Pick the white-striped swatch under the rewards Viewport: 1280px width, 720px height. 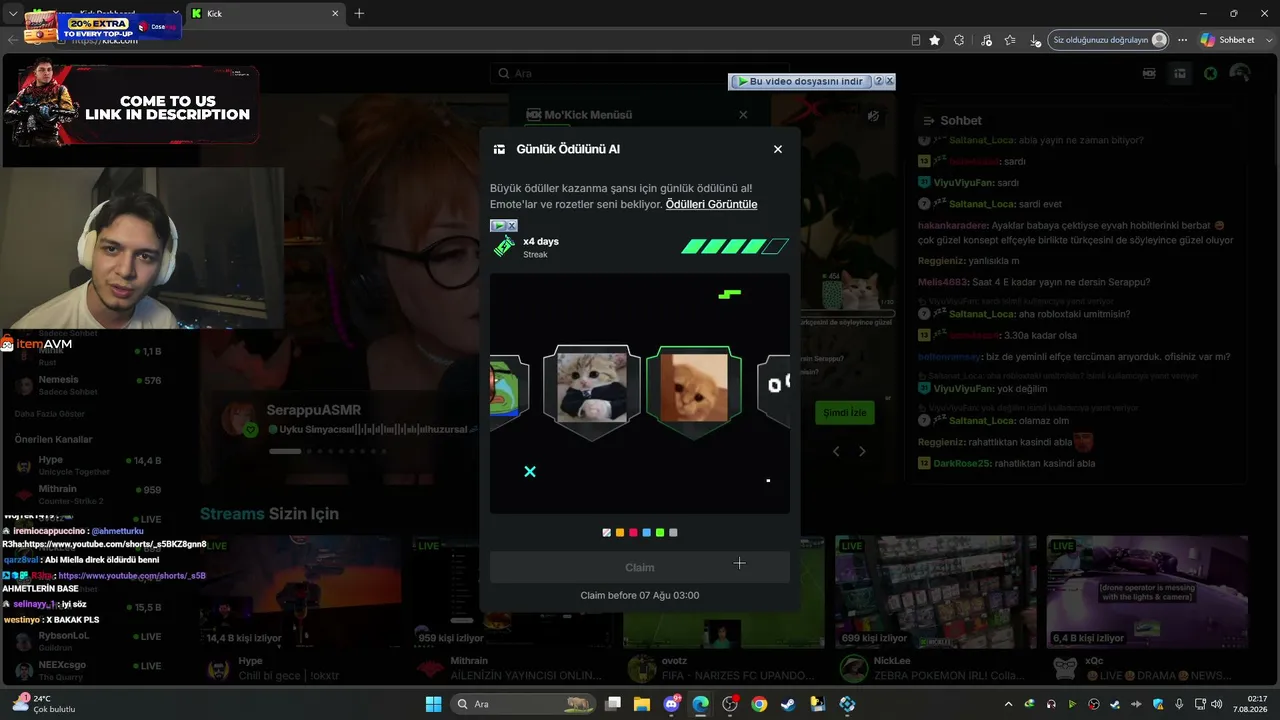point(607,533)
